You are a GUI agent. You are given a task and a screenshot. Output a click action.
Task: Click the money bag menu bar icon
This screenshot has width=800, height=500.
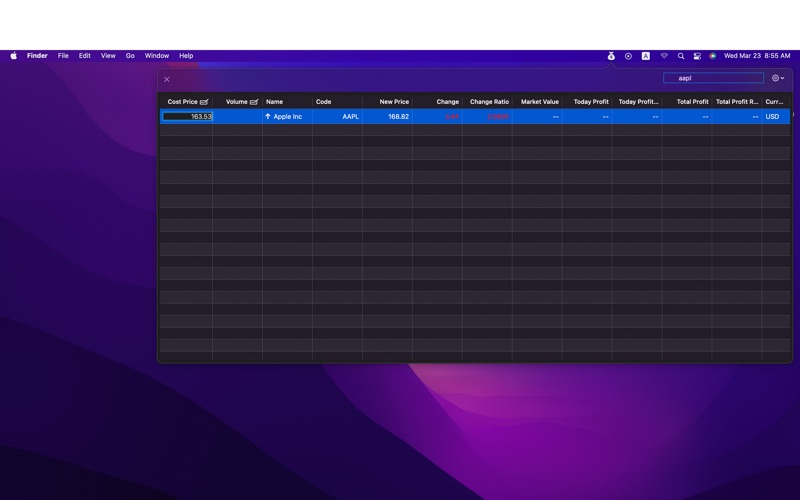(x=611, y=56)
